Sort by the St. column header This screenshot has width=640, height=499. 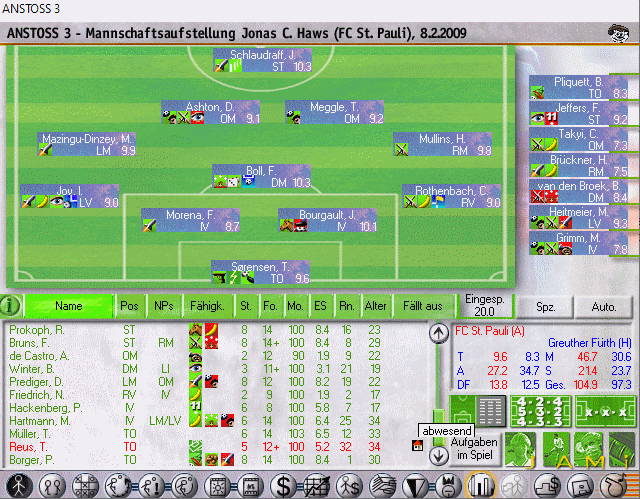(x=246, y=306)
